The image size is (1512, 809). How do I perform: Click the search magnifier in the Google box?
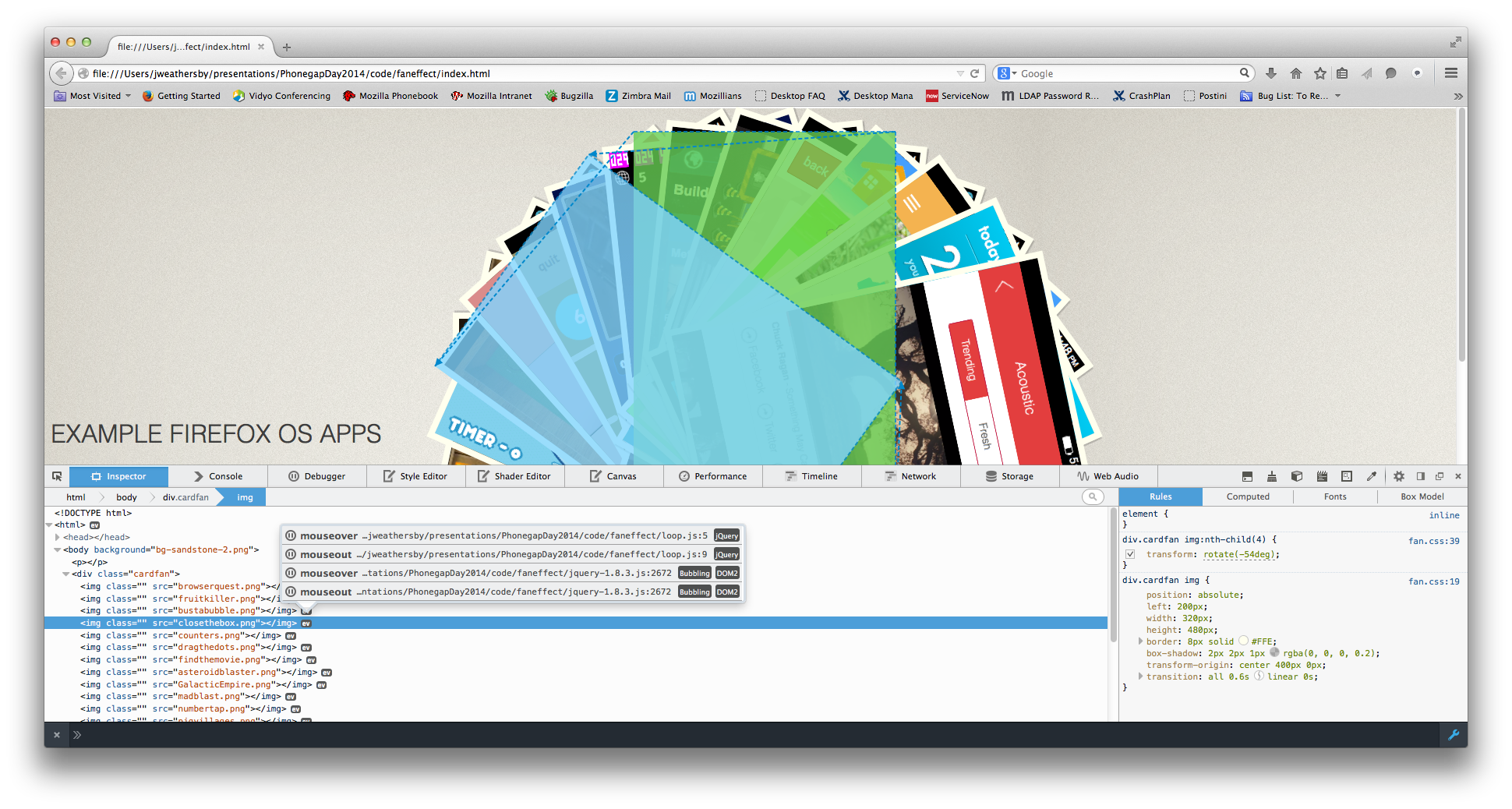tap(1245, 73)
